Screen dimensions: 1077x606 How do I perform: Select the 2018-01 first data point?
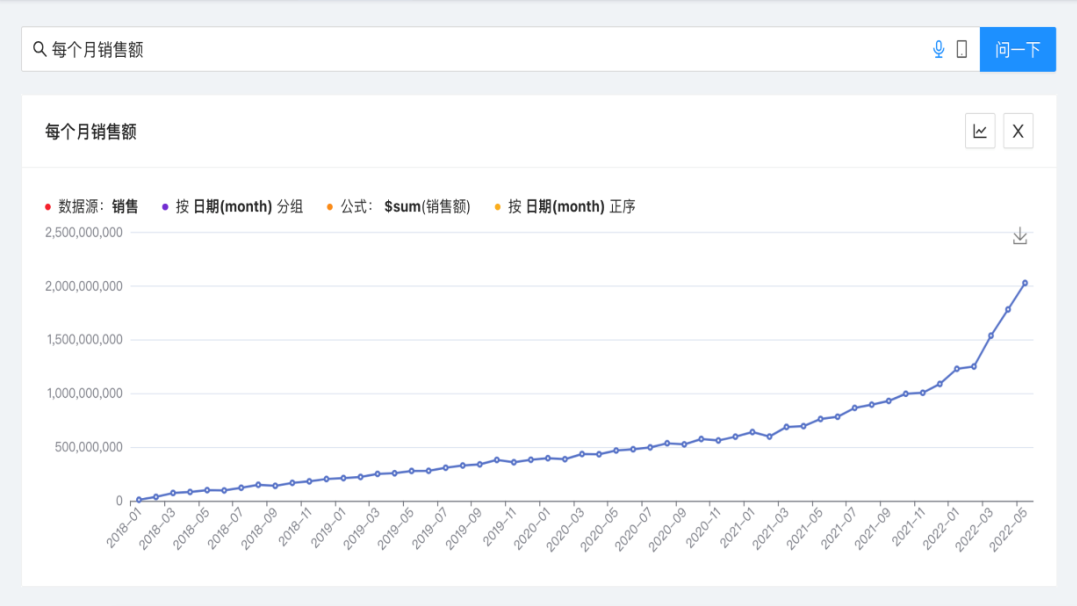pos(139,500)
